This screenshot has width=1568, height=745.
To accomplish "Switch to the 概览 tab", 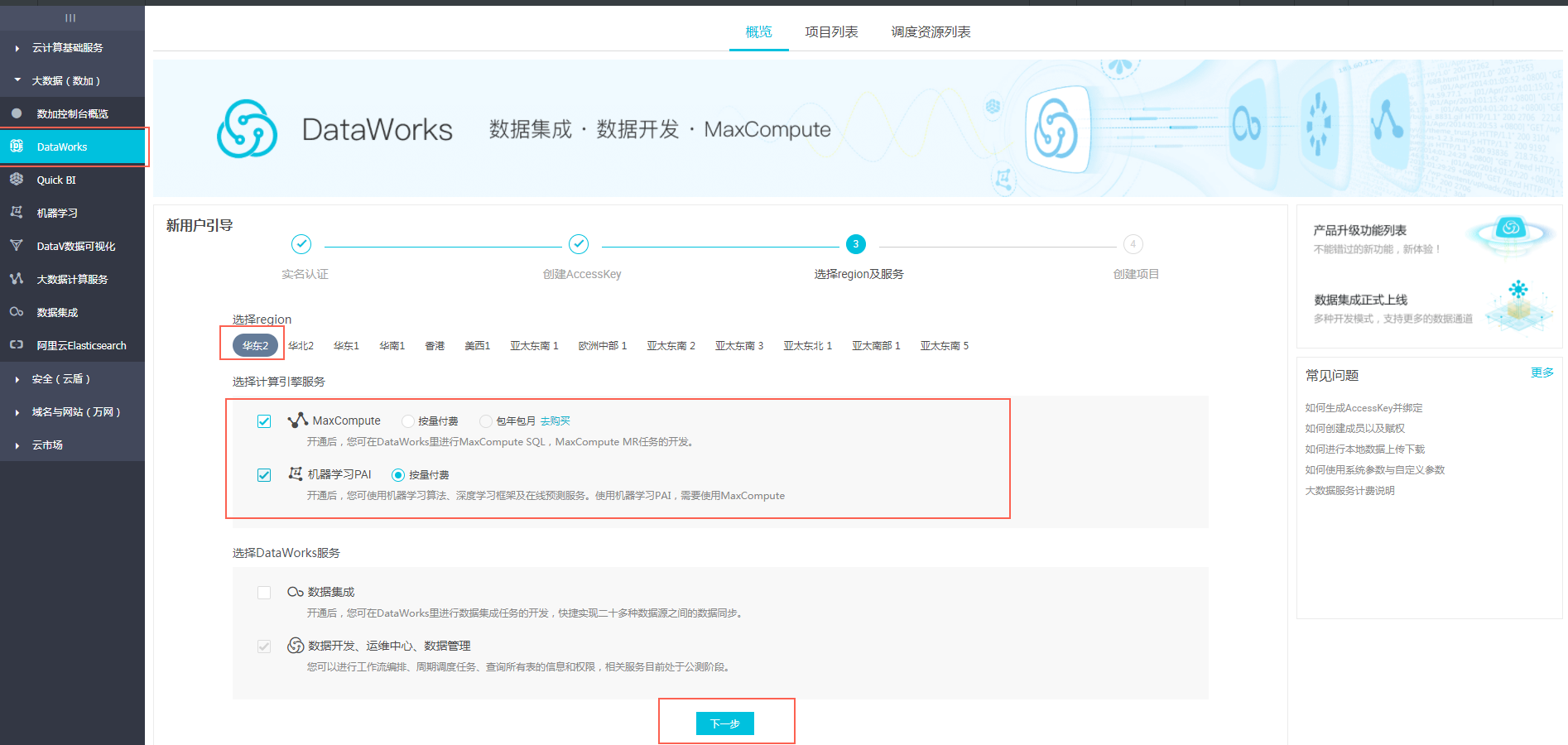I will click(x=758, y=31).
